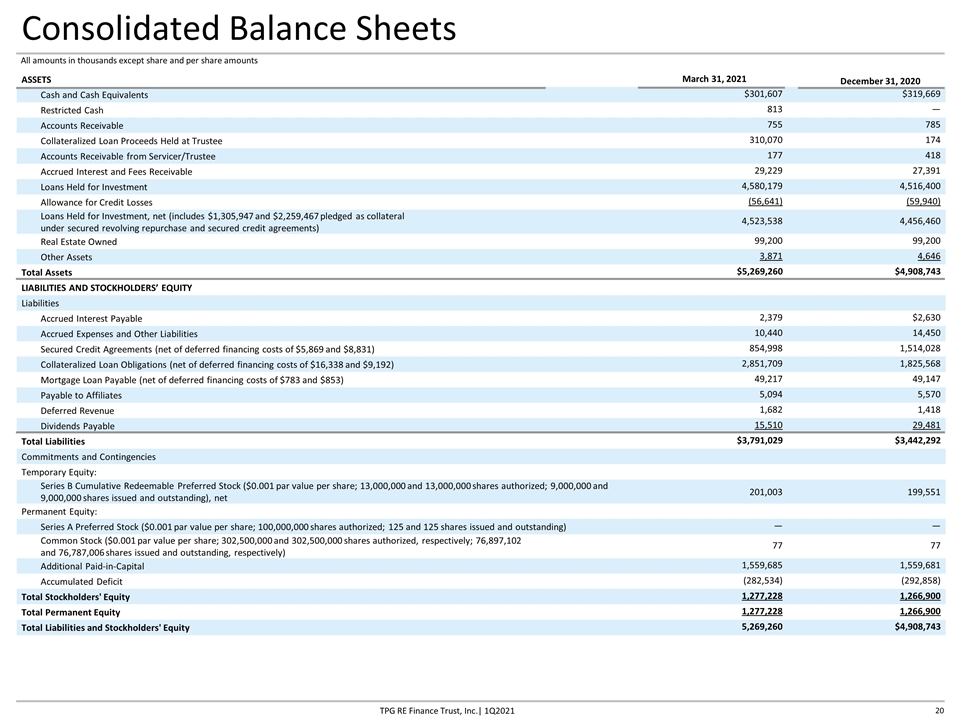Select the "Allowance for Credit Losses" label
The image size is (960, 720).
[x=96, y=203]
